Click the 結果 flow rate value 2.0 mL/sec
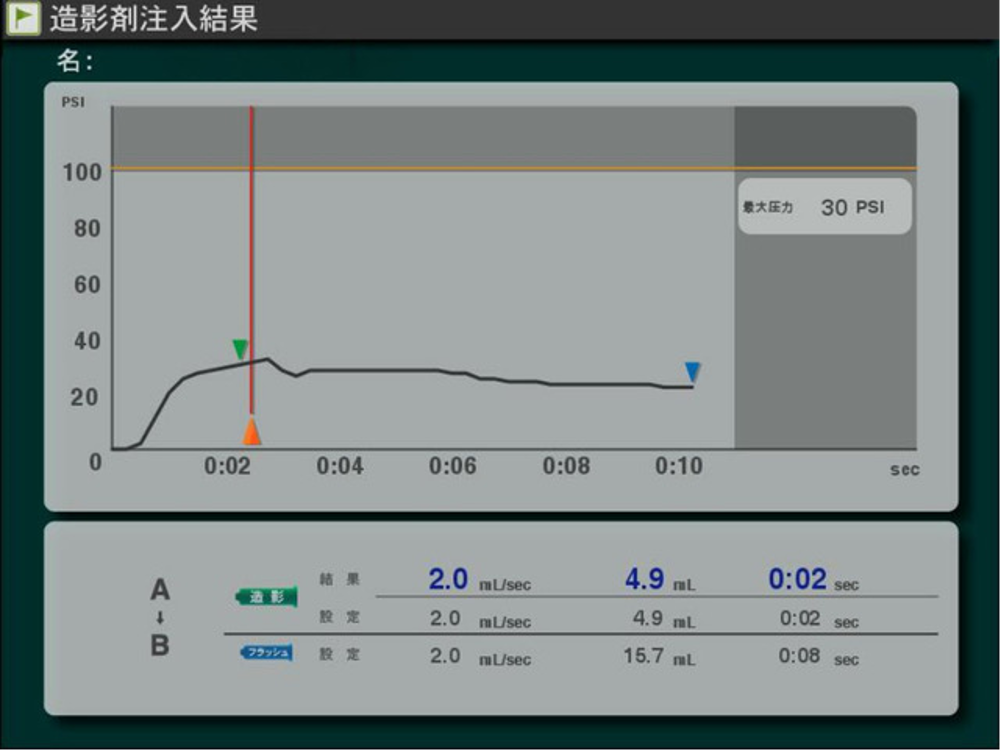 click(x=479, y=580)
